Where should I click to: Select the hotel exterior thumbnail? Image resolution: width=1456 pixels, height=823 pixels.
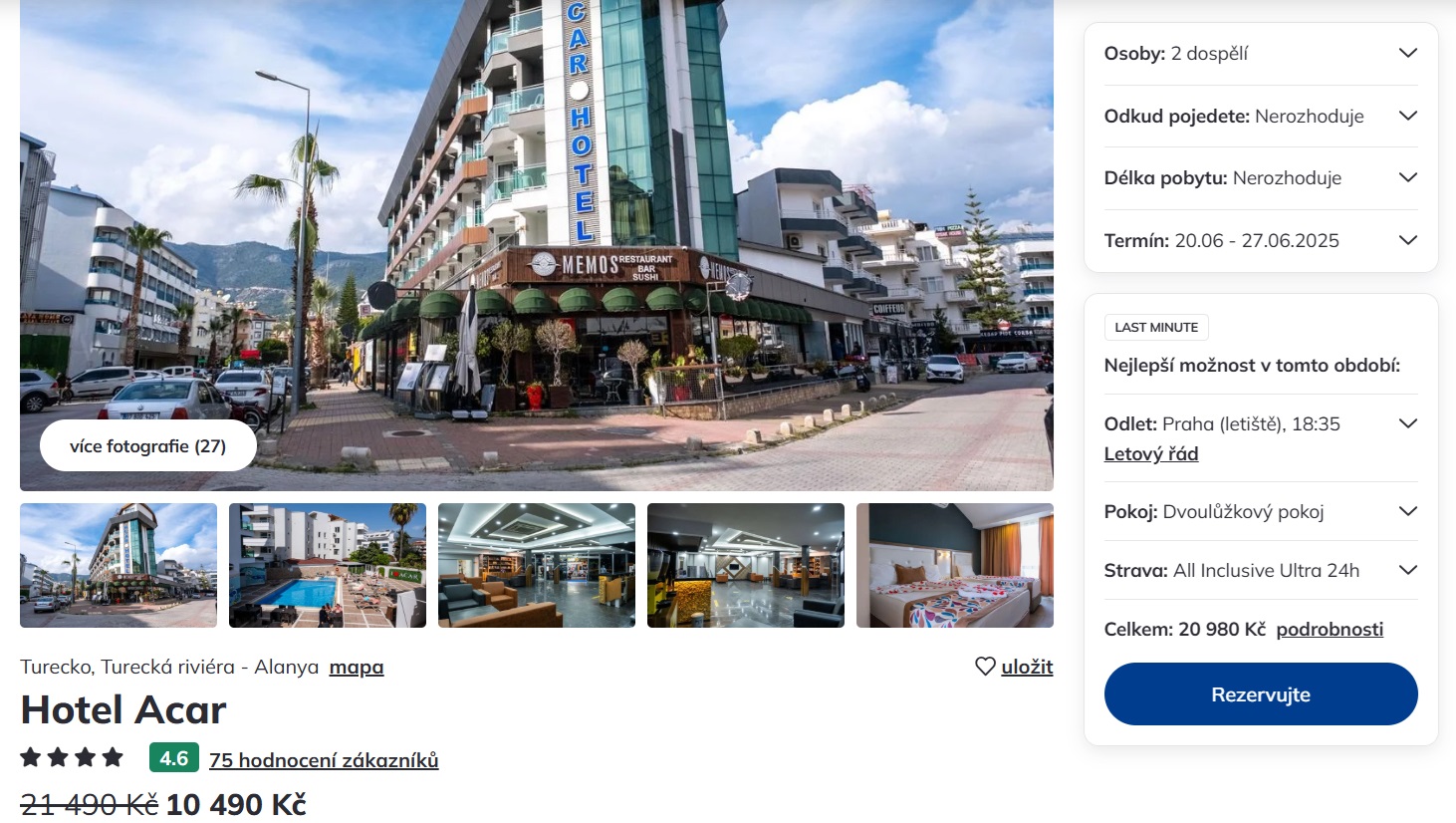119,565
